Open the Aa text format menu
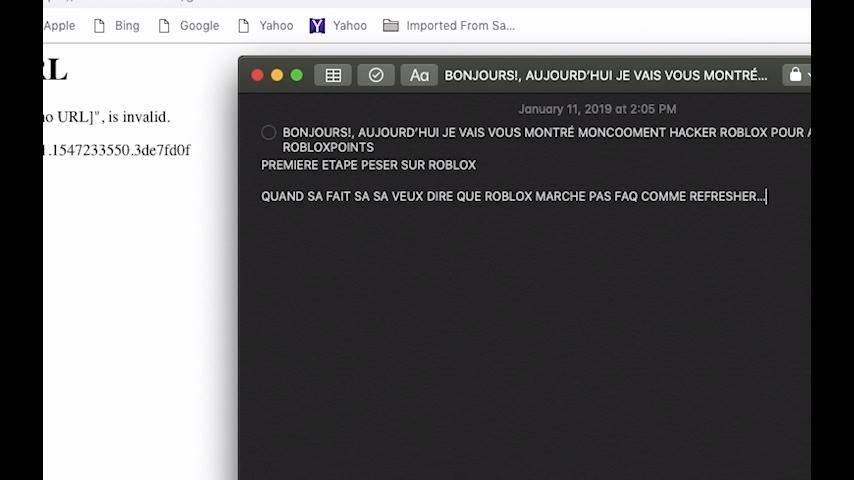This screenshot has width=854, height=480. (x=419, y=75)
